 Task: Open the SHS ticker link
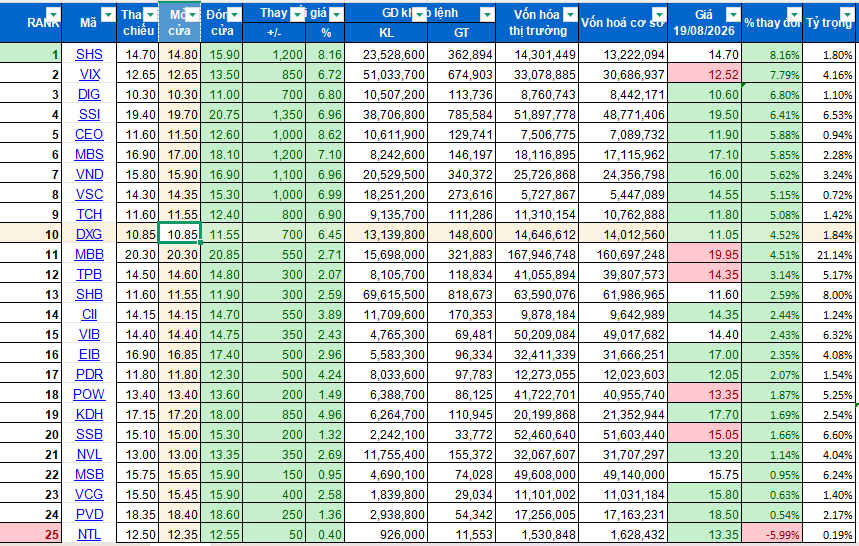(x=89, y=54)
